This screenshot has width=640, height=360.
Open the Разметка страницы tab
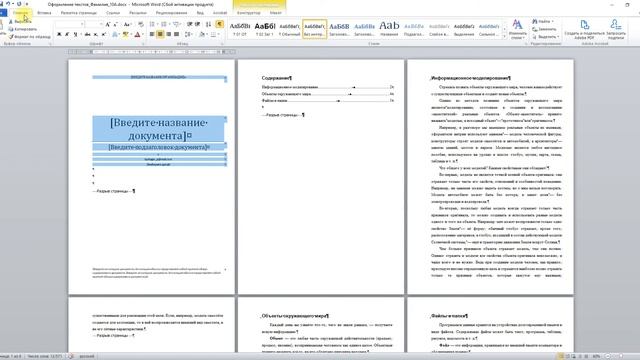(78, 13)
